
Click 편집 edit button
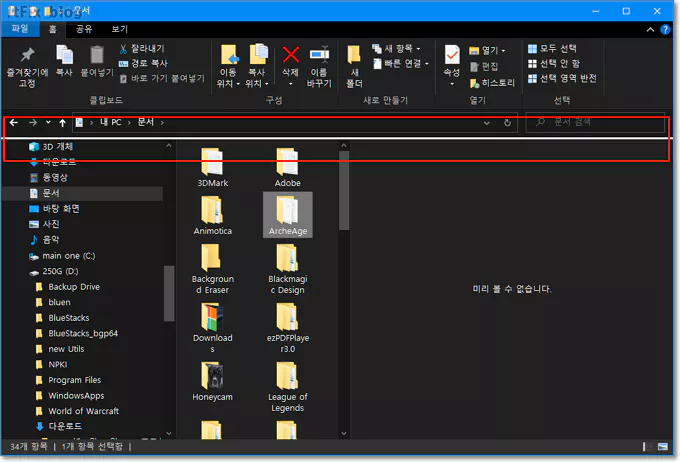pos(484,66)
